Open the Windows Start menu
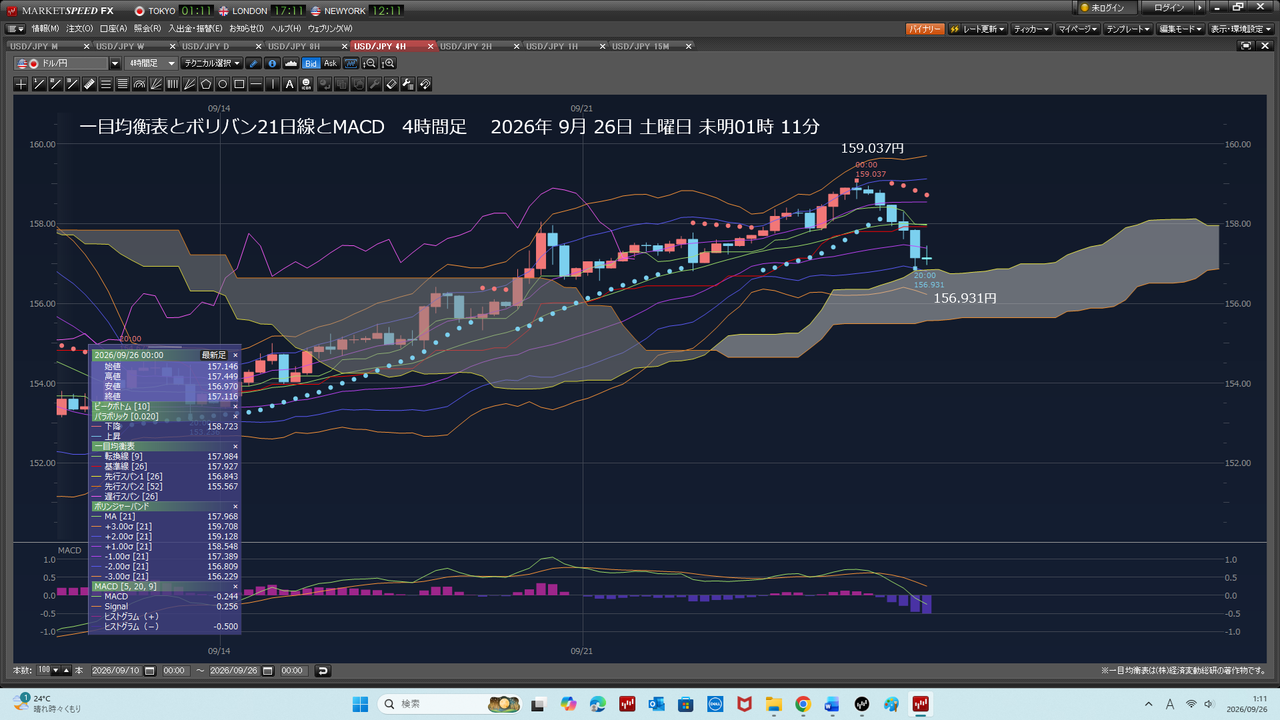The height and width of the screenshot is (720, 1280). [x=360, y=704]
